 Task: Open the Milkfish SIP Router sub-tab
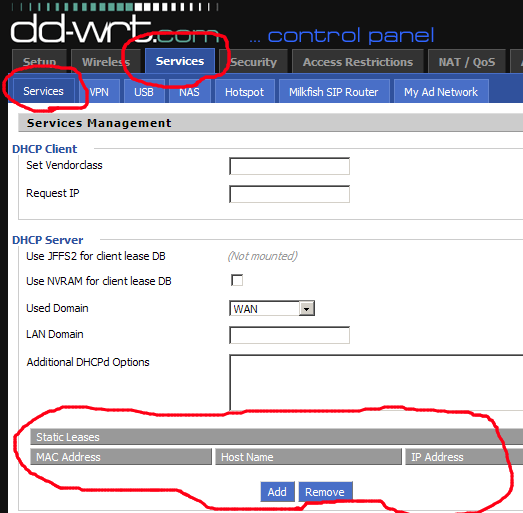pos(334,91)
